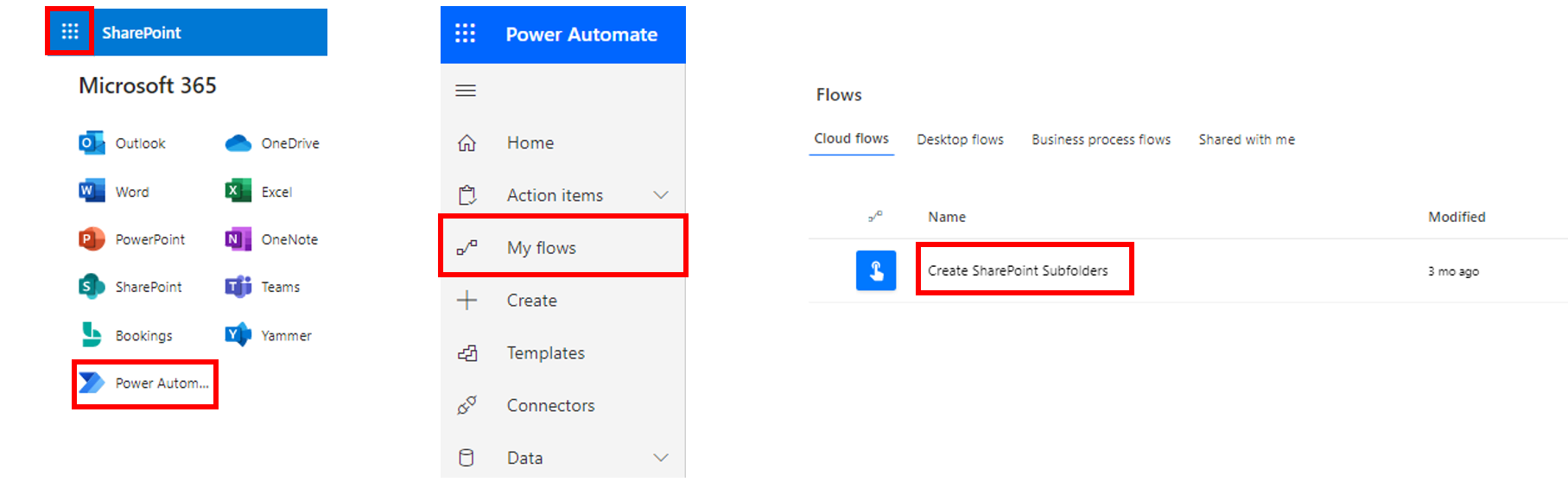Switch to the Desktop flows tab
This screenshot has height=501, width=1568.
coord(960,140)
